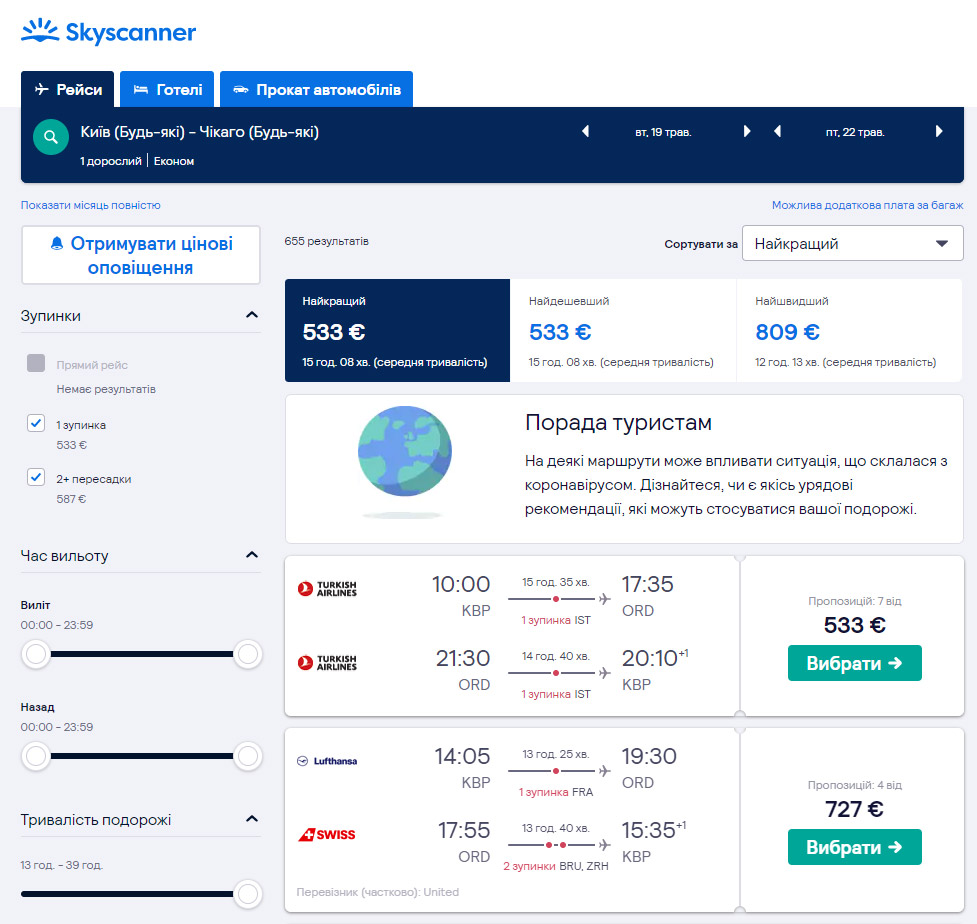Collapse the Час вильоту section
Viewport: 977px width, 924px height.
[252, 555]
